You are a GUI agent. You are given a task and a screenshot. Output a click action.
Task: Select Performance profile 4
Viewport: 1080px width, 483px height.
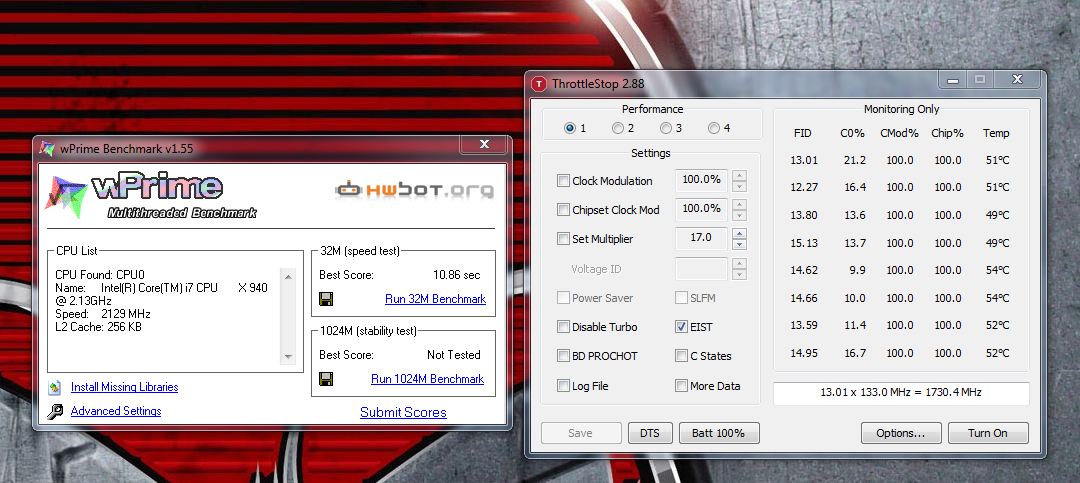coord(714,128)
